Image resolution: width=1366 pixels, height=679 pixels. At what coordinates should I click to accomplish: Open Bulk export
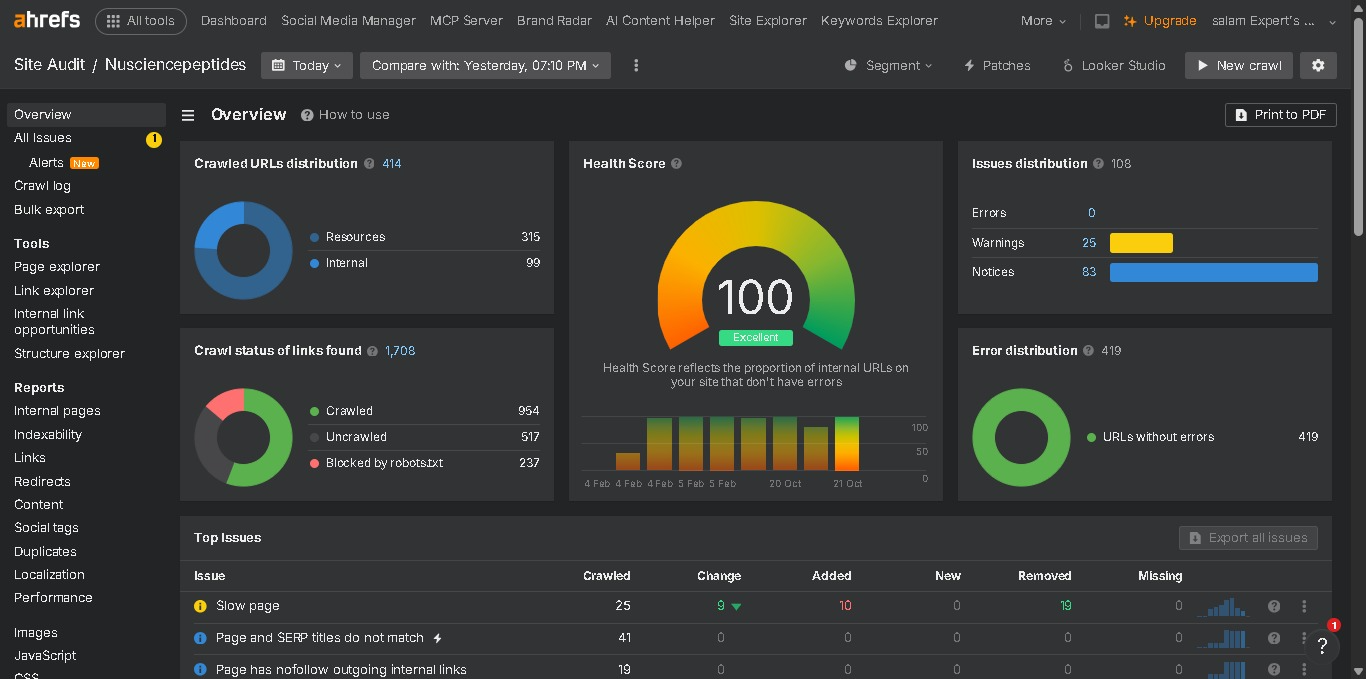pyautogui.click(x=49, y=209)
